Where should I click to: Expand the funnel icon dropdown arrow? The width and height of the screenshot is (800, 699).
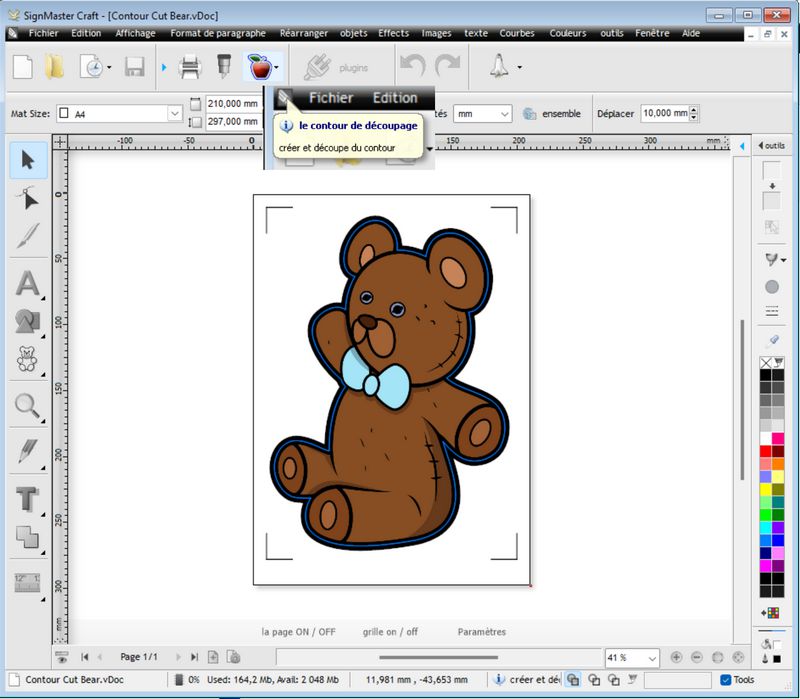783,260
